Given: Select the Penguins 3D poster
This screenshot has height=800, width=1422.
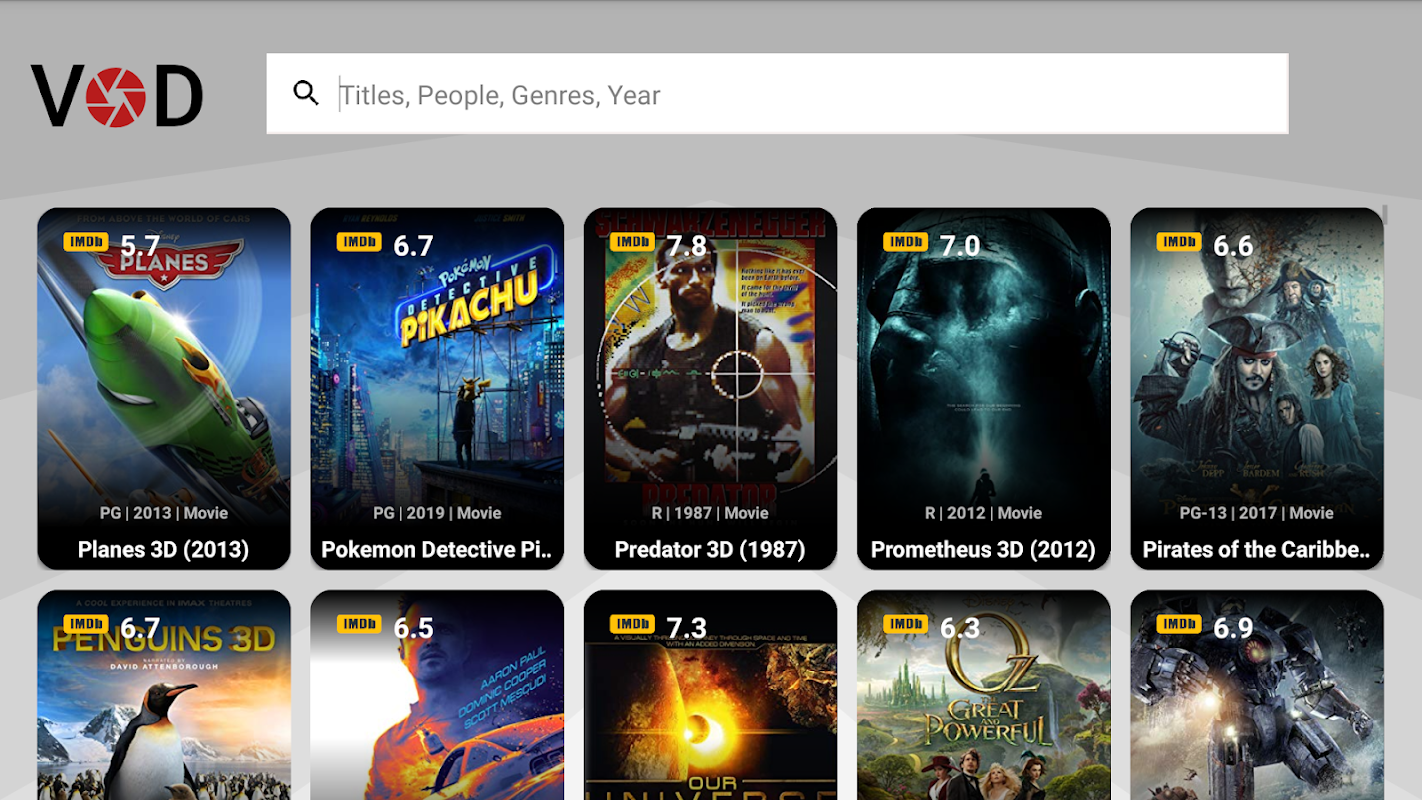Looking at the screenshot, I should point(164,695).
